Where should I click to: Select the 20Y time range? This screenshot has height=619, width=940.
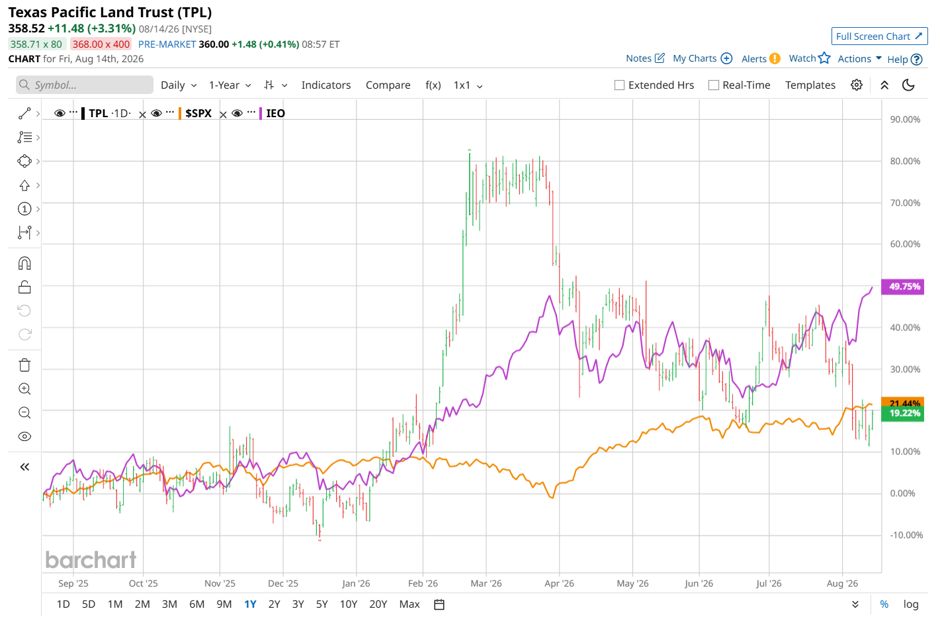pos(378,605)
